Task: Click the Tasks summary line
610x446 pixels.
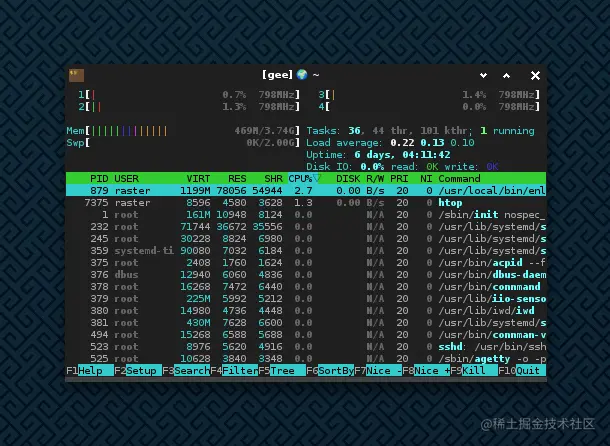Action: [x=420, y=131]
